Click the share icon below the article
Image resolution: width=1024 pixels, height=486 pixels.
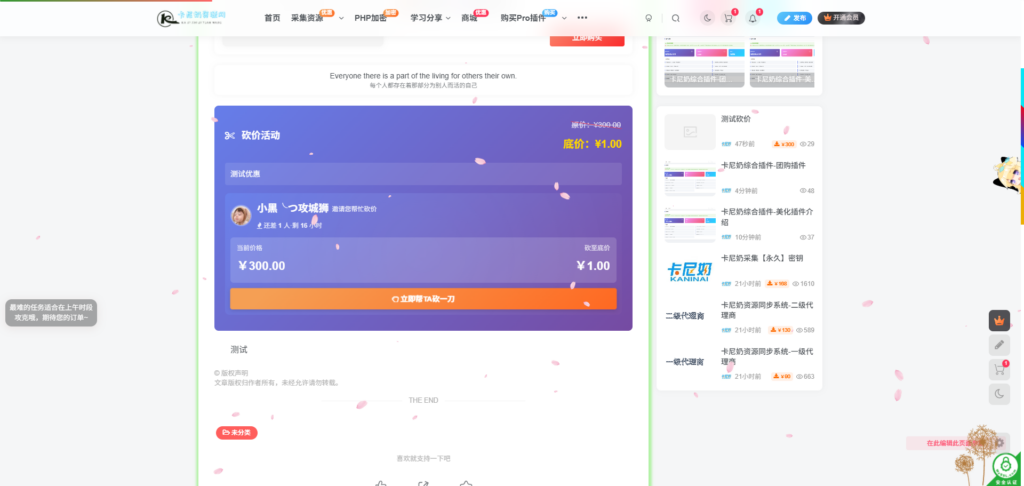coord(423,483)
